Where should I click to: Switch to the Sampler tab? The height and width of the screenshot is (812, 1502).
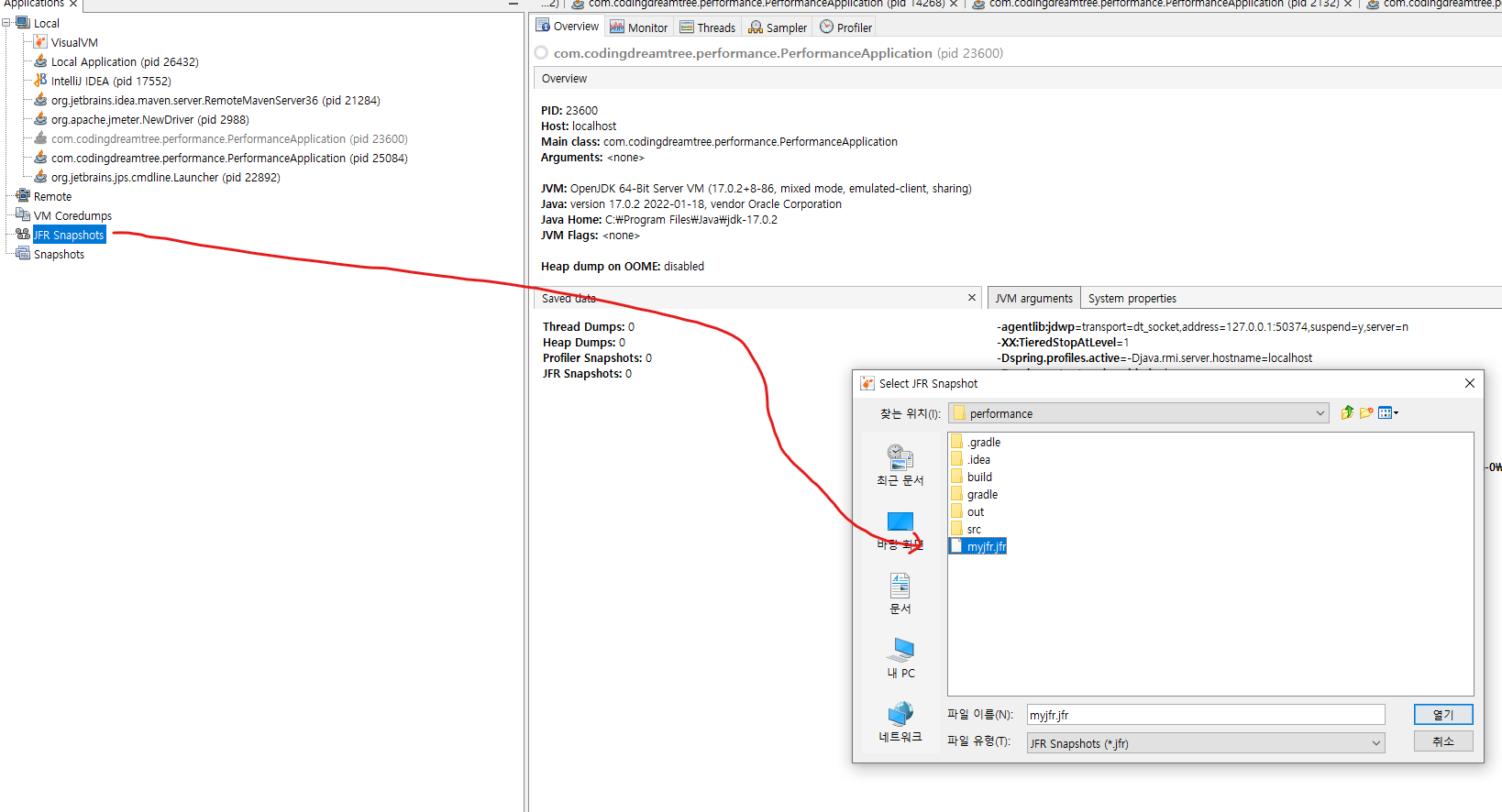pyautogui.click(x=778, y=27)
